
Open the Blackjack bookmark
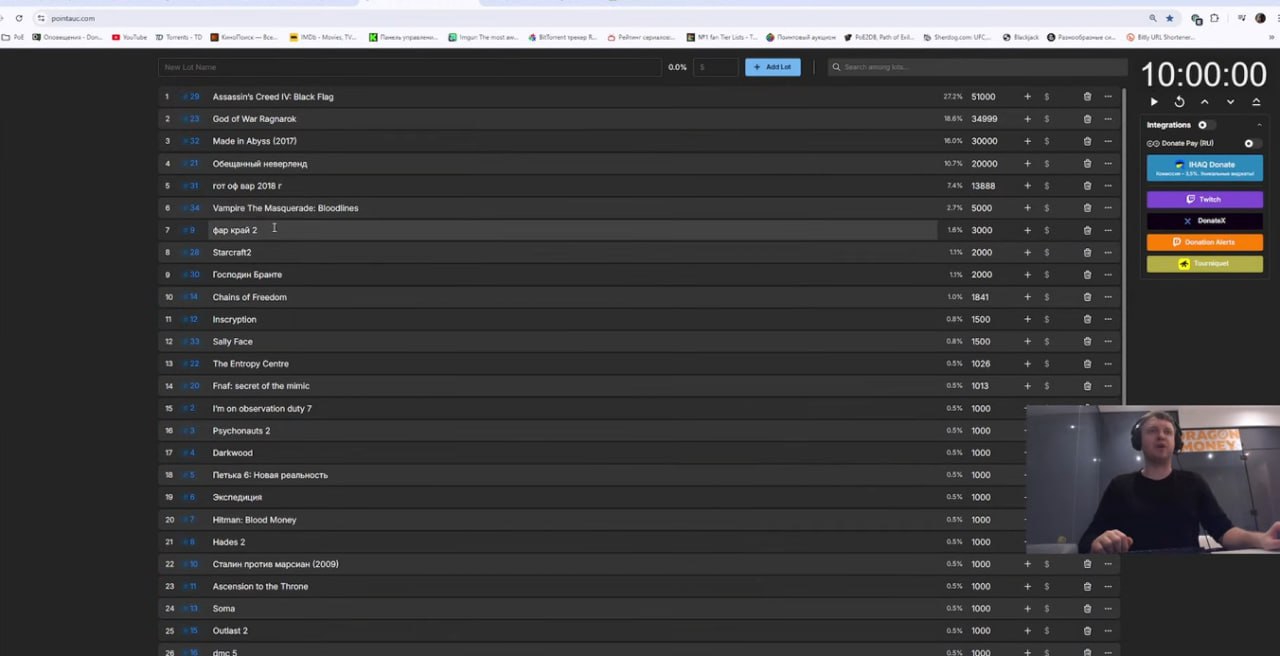tap(1020, 37)
